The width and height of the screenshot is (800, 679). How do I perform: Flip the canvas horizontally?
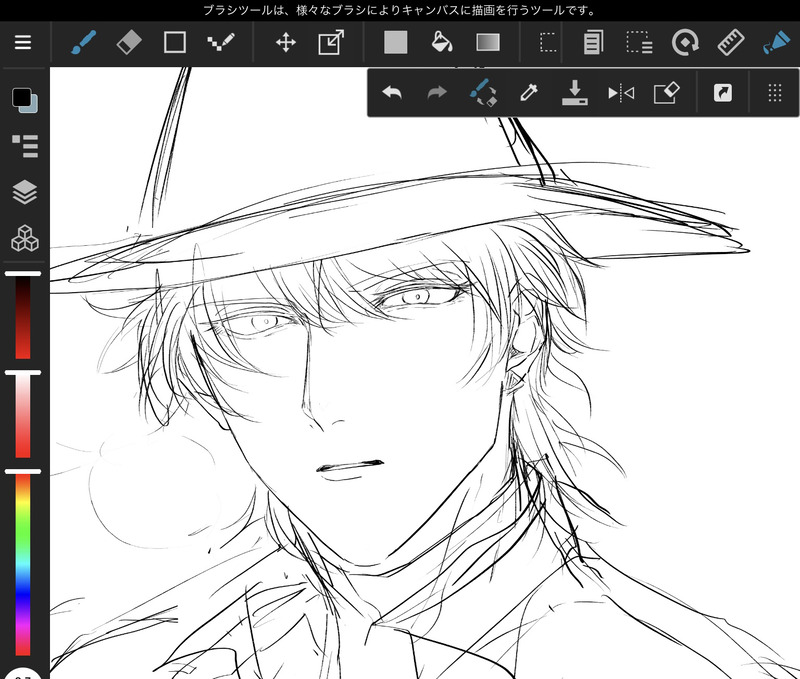click(x=621, y=93)
